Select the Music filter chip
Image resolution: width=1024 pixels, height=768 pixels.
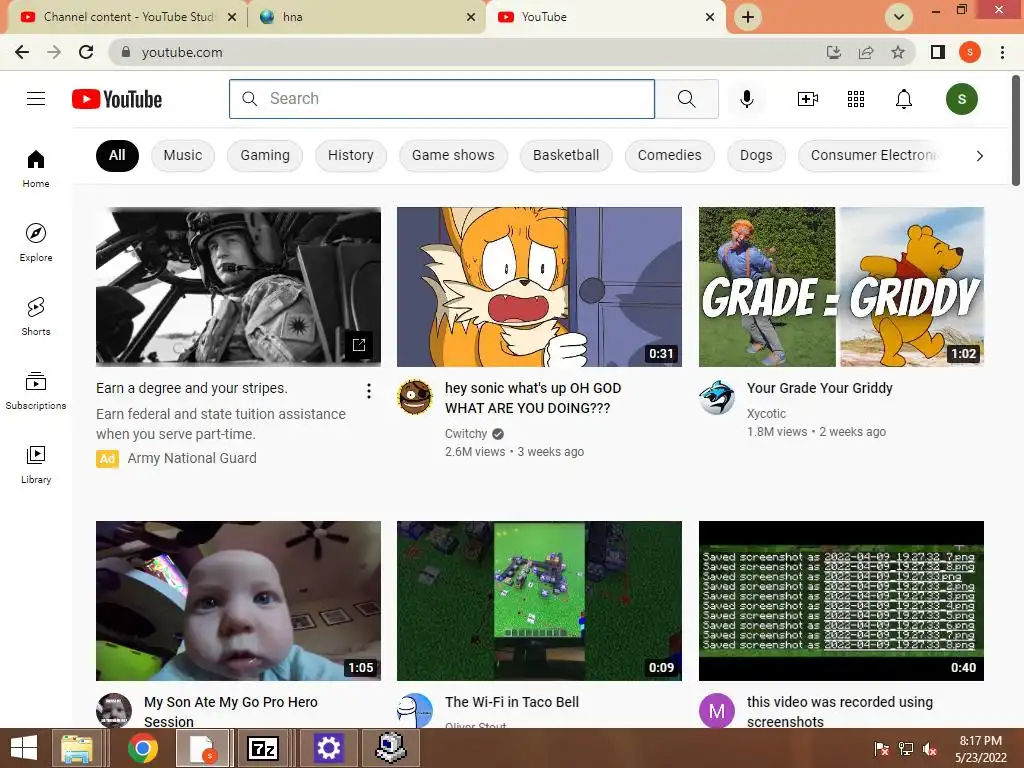[183, 155]
